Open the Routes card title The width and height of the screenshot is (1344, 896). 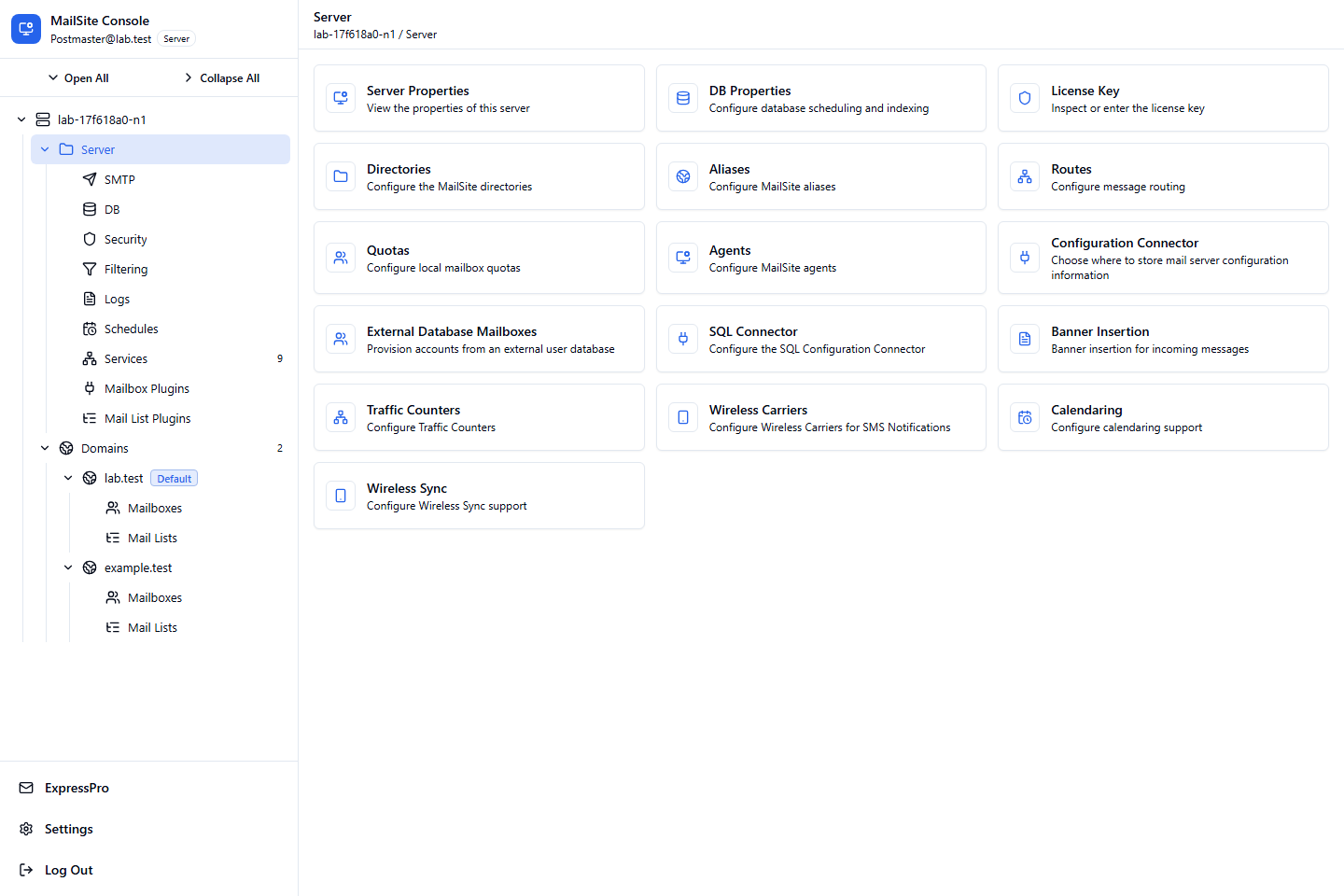point(1071,169)
